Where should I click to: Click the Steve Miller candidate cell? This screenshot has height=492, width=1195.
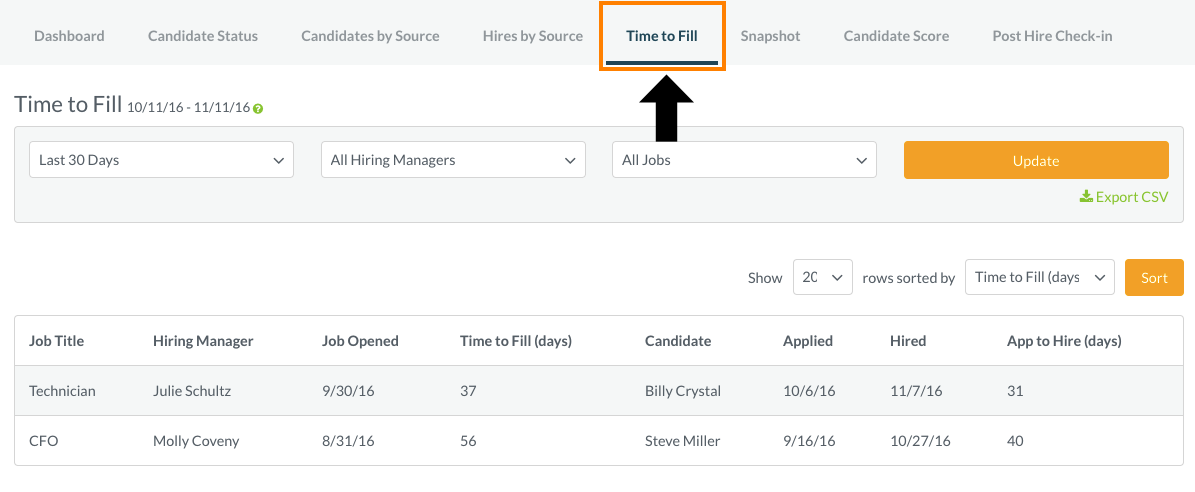(682, 440)
